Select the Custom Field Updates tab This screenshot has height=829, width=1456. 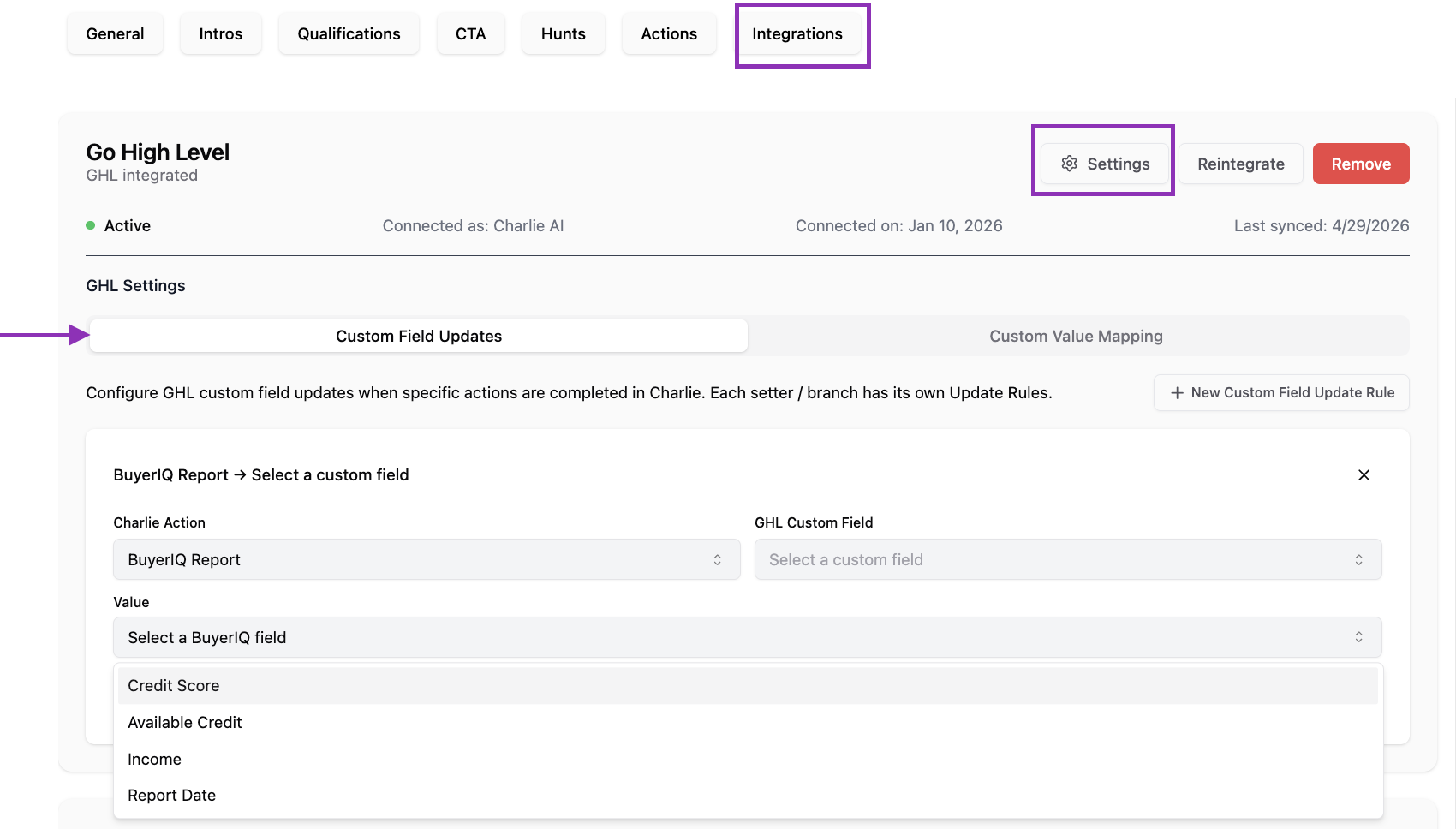click(x=419, y=336)
